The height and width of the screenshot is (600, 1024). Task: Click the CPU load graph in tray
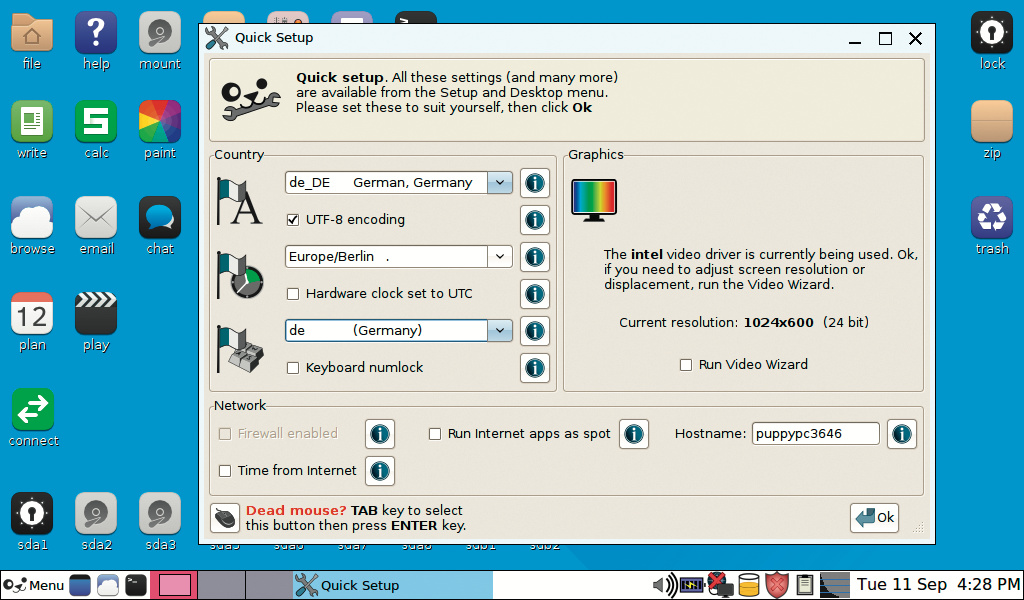click(835, 586)
